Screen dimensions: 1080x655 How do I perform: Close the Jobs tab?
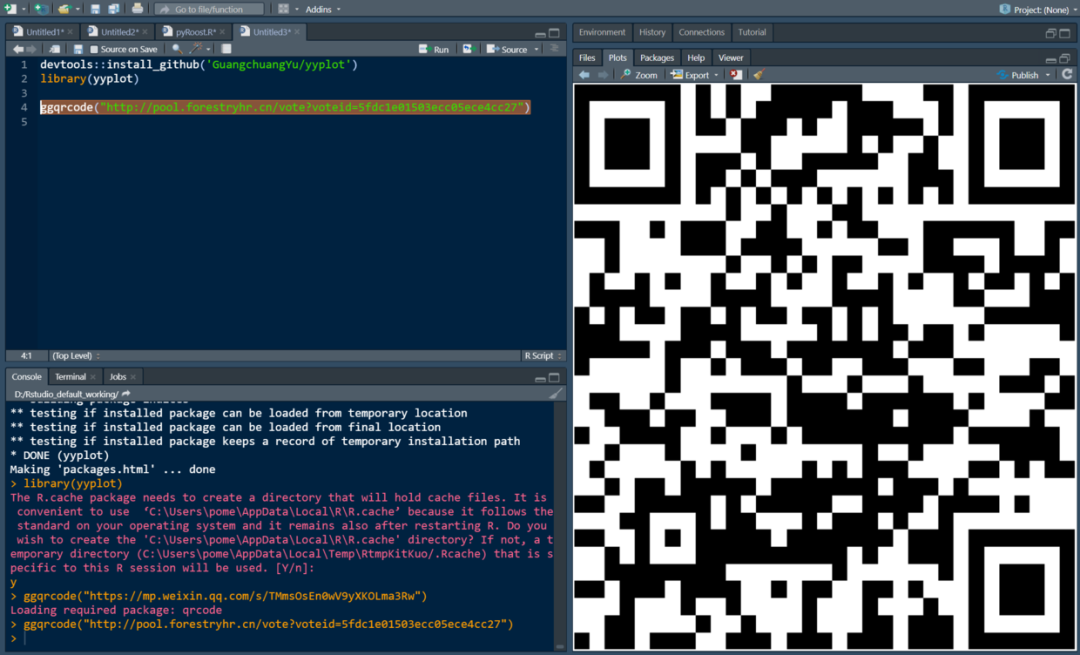coord(133,377)
